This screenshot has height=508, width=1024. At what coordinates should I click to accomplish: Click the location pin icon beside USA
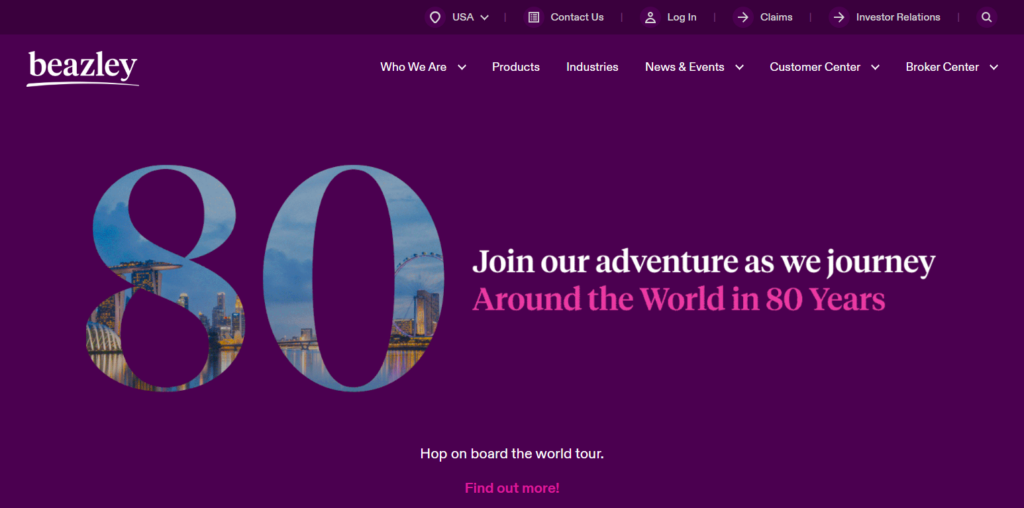435,18
